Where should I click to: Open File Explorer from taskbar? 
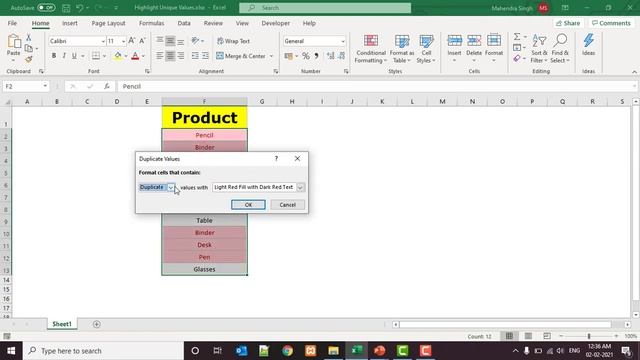333,351
